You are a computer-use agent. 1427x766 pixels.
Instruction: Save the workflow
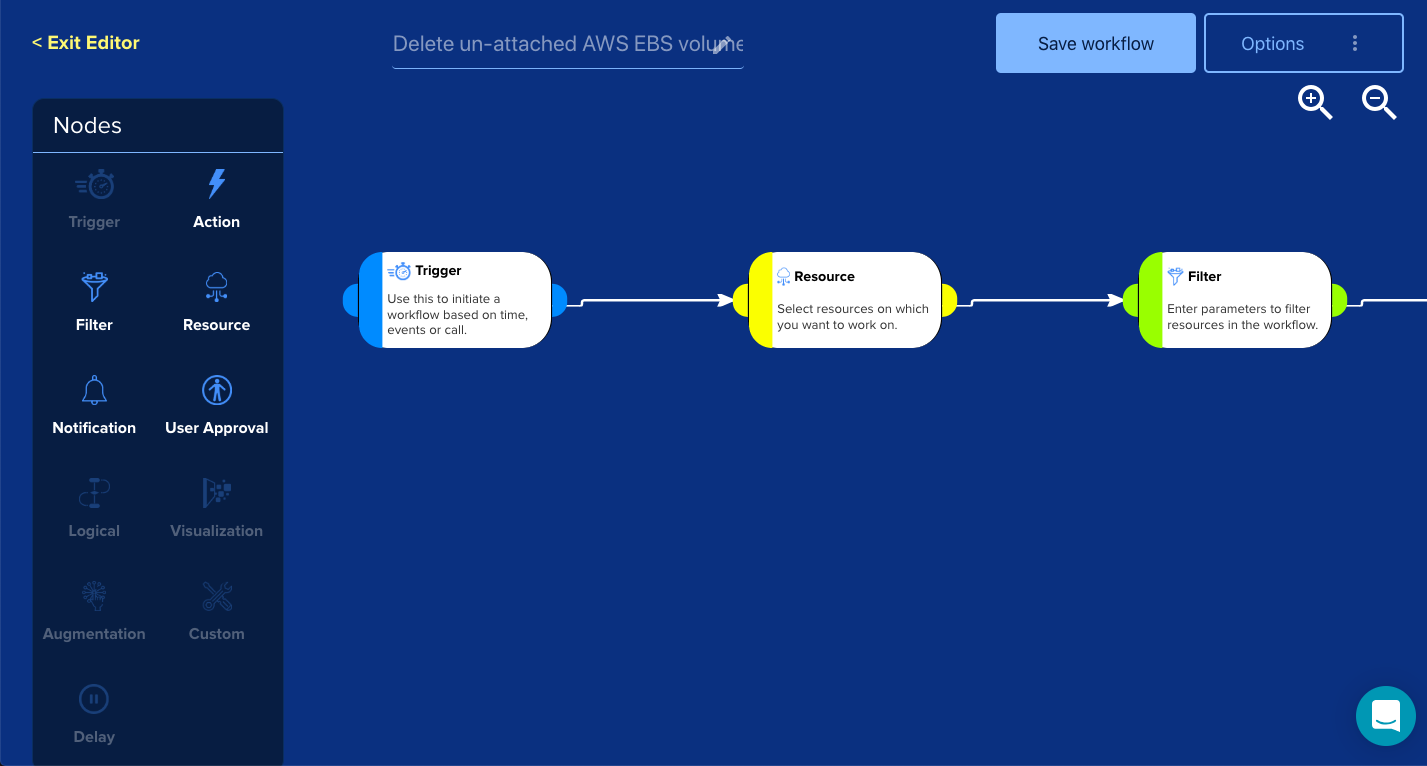[1096, 43]
